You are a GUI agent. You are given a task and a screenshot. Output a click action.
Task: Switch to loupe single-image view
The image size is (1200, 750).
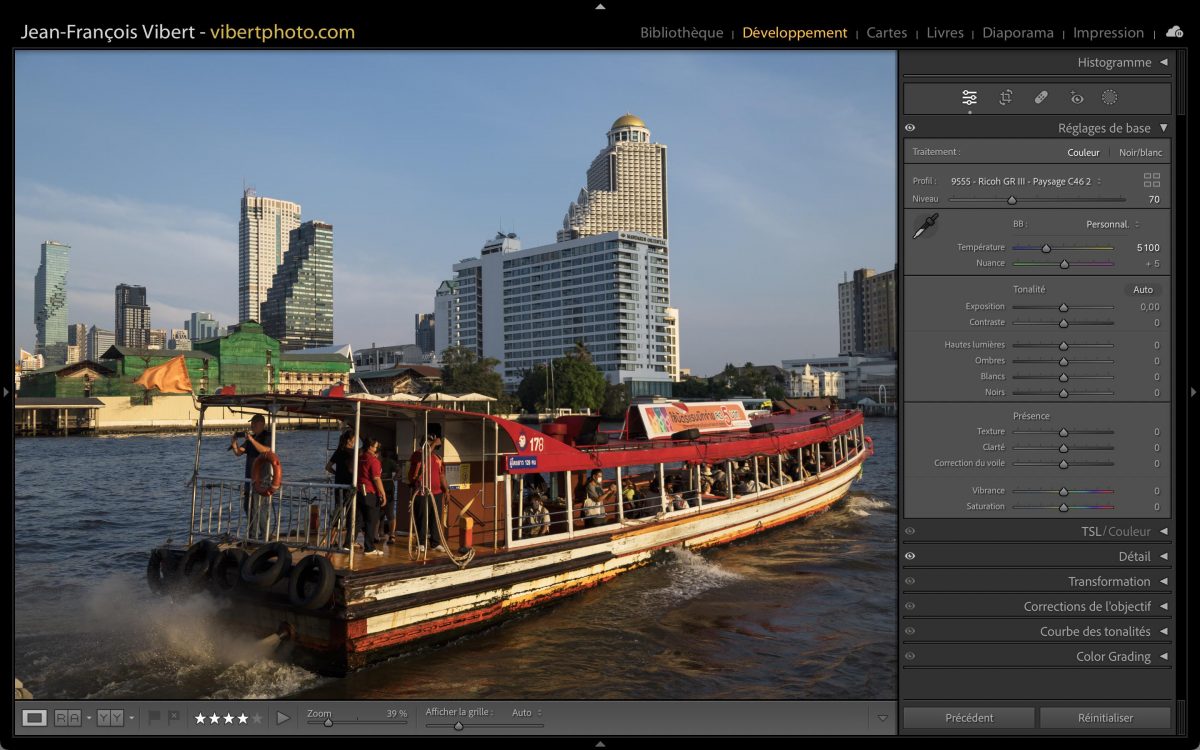(x=35, y=717)
